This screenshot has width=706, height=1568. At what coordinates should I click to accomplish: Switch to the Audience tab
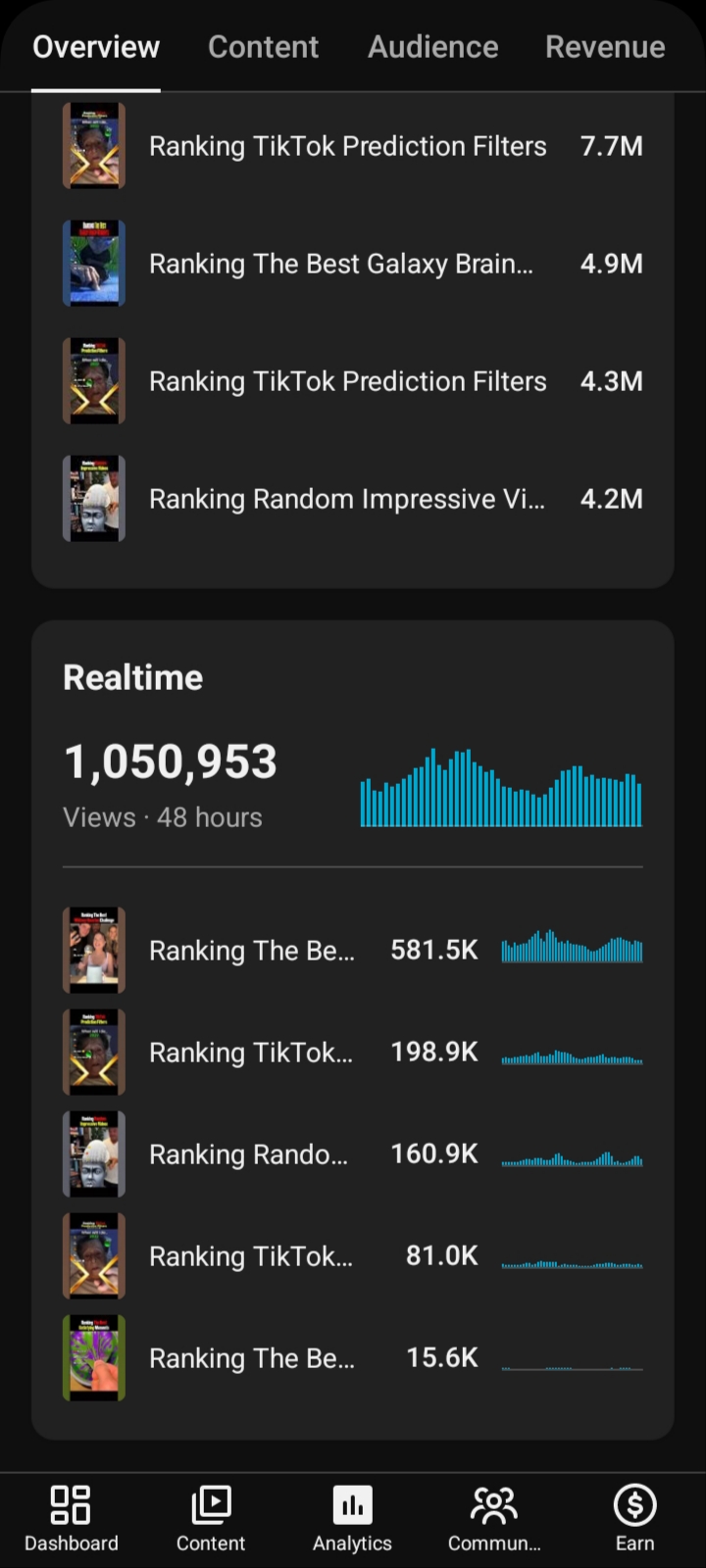tap(432, 46)
